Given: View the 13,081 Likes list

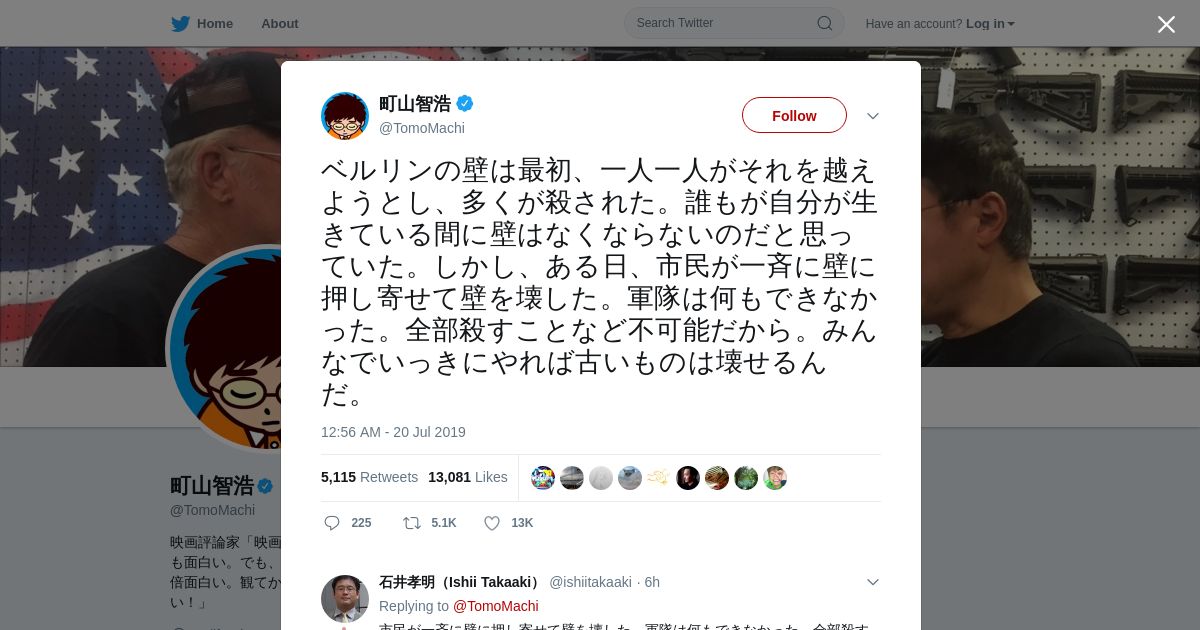Looking at the screenshot, I should (468, 477).
